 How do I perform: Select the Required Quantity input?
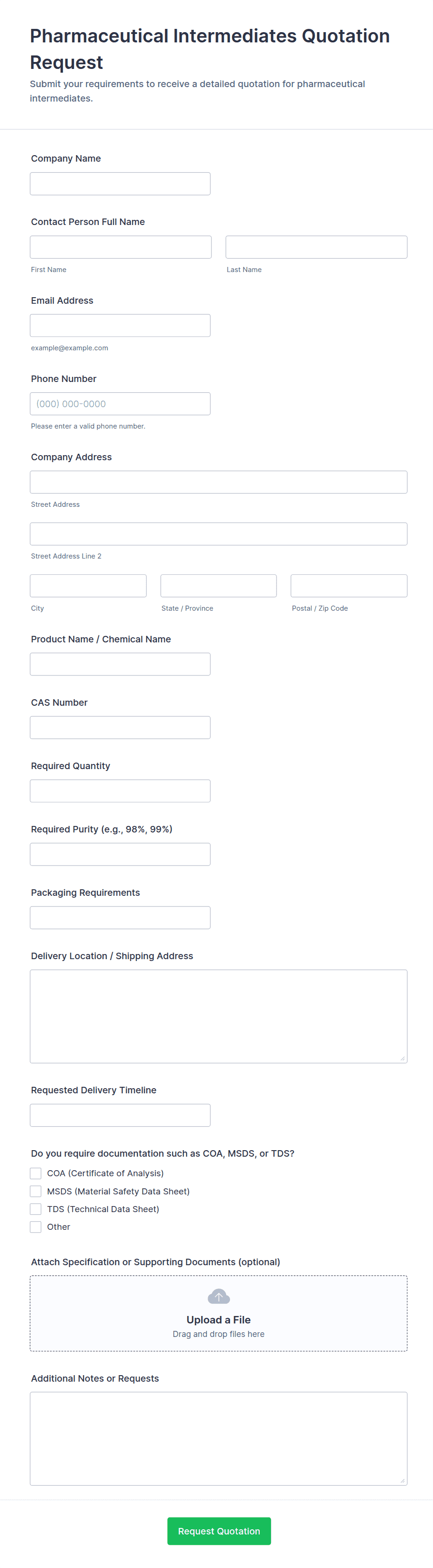(x=120, y=791)
